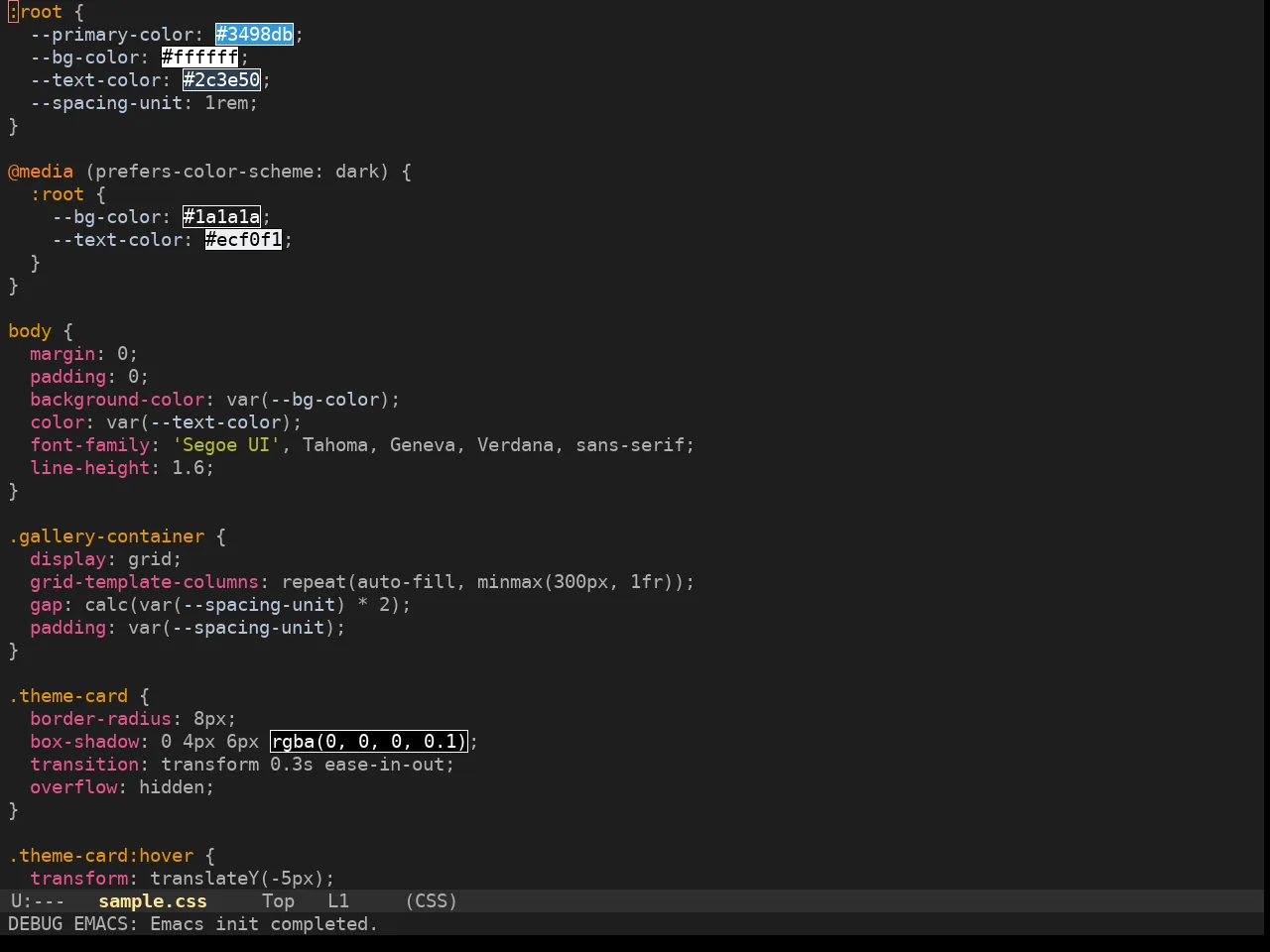Click the L1 line number indicator

[x=338, y=901]
